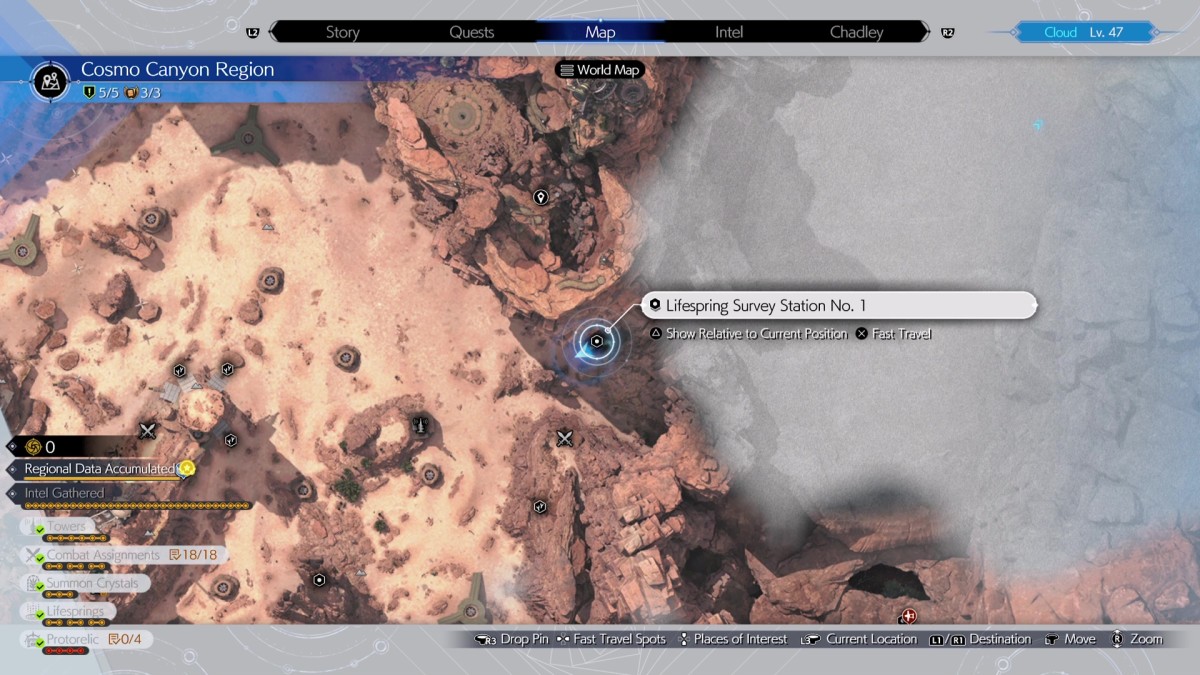Click the star badge on Regional Data
The width and height of the screenshot is (1200, 675).
[x=186, y=468]
